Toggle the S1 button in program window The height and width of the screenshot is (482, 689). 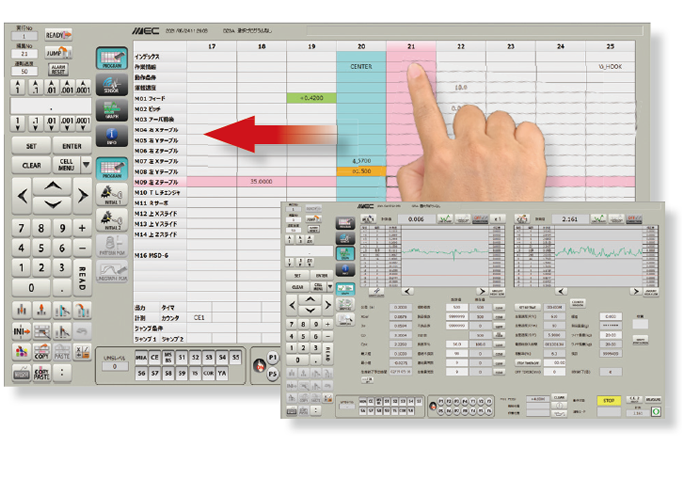[x=181, y=358]
